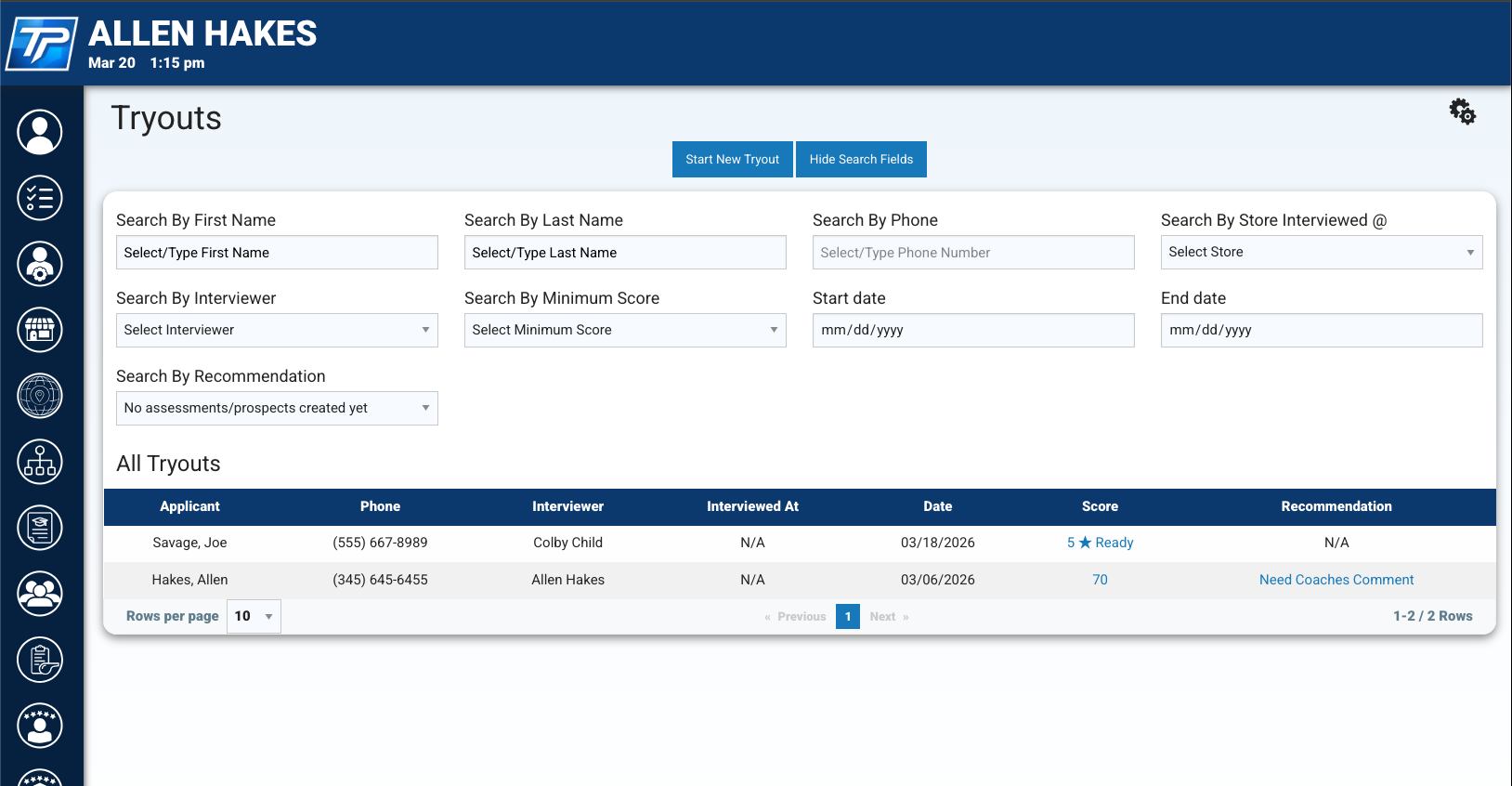Click ALLEN HAKES header name
This screenshot has width=1512, height=786.
[202, 33]
